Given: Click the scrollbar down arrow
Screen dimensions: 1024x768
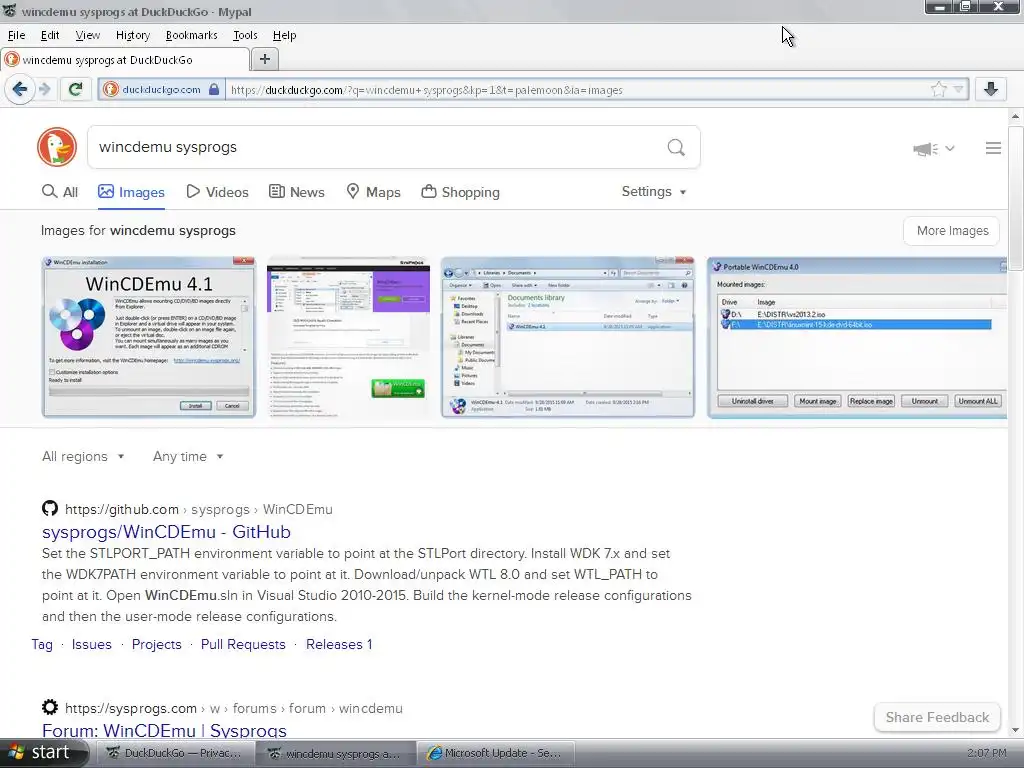Looking at the screenshot, I should click(1015, 730).
